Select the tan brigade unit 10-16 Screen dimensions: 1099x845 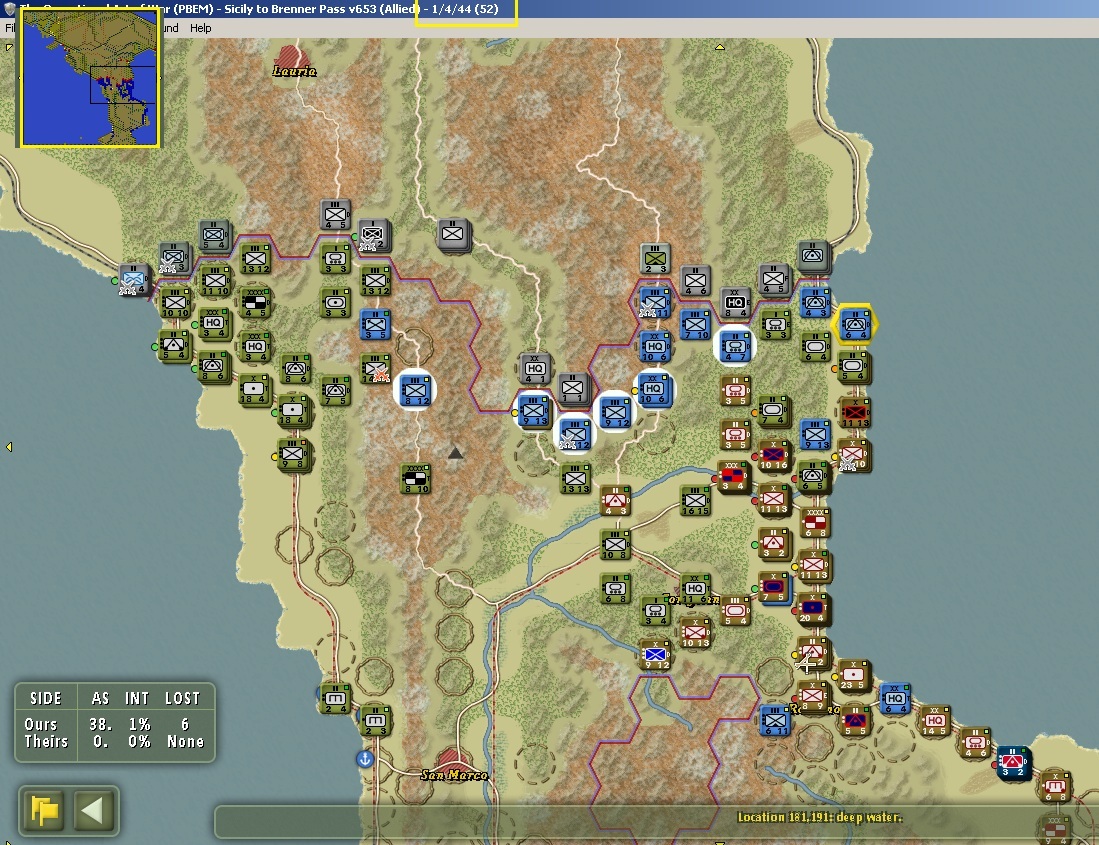(773, 455)
